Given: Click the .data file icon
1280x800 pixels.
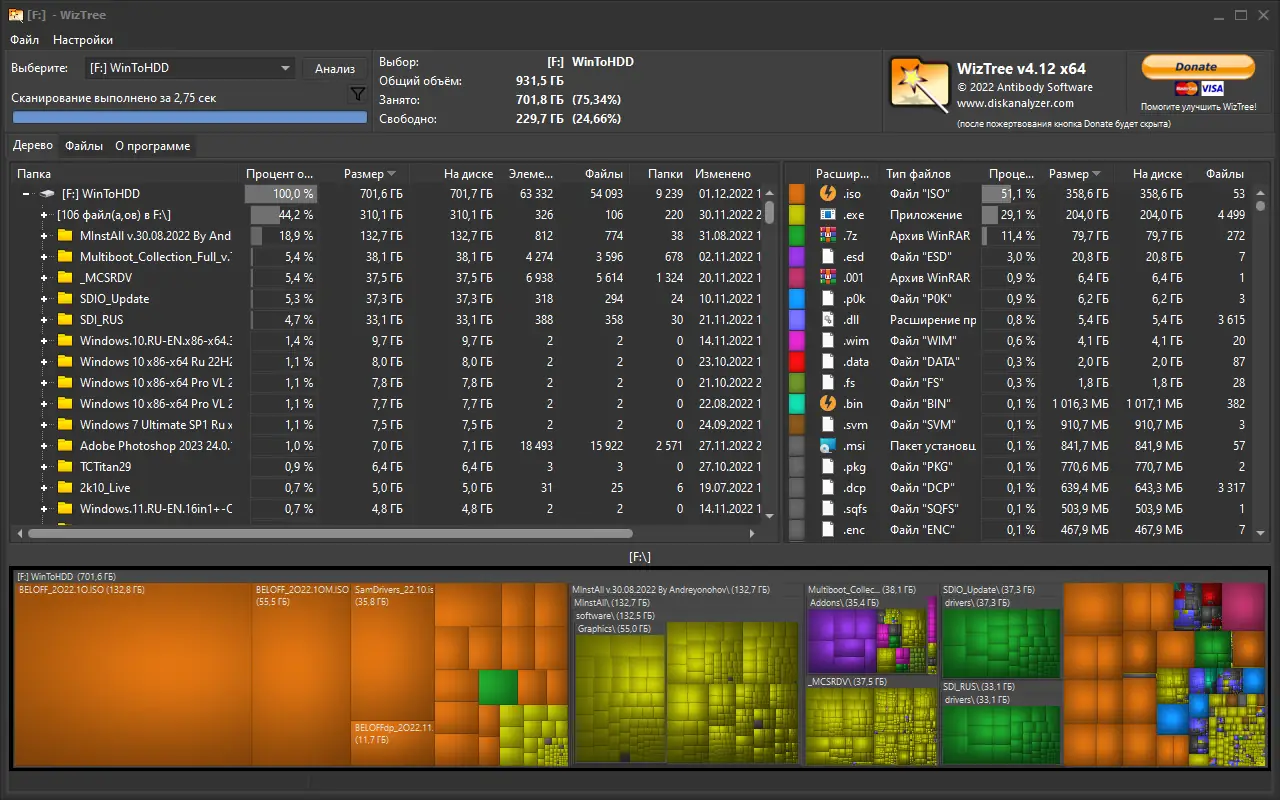Looking at the screenshot, I should pos(827,362).
